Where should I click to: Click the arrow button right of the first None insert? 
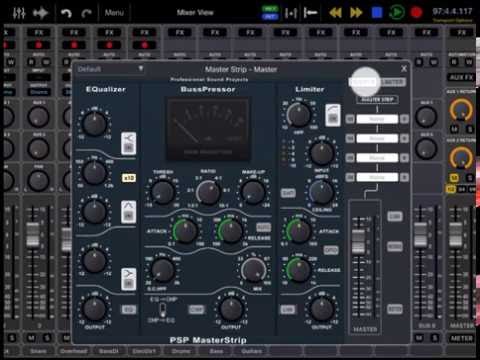pyautogui.click(x=404, y=119)
